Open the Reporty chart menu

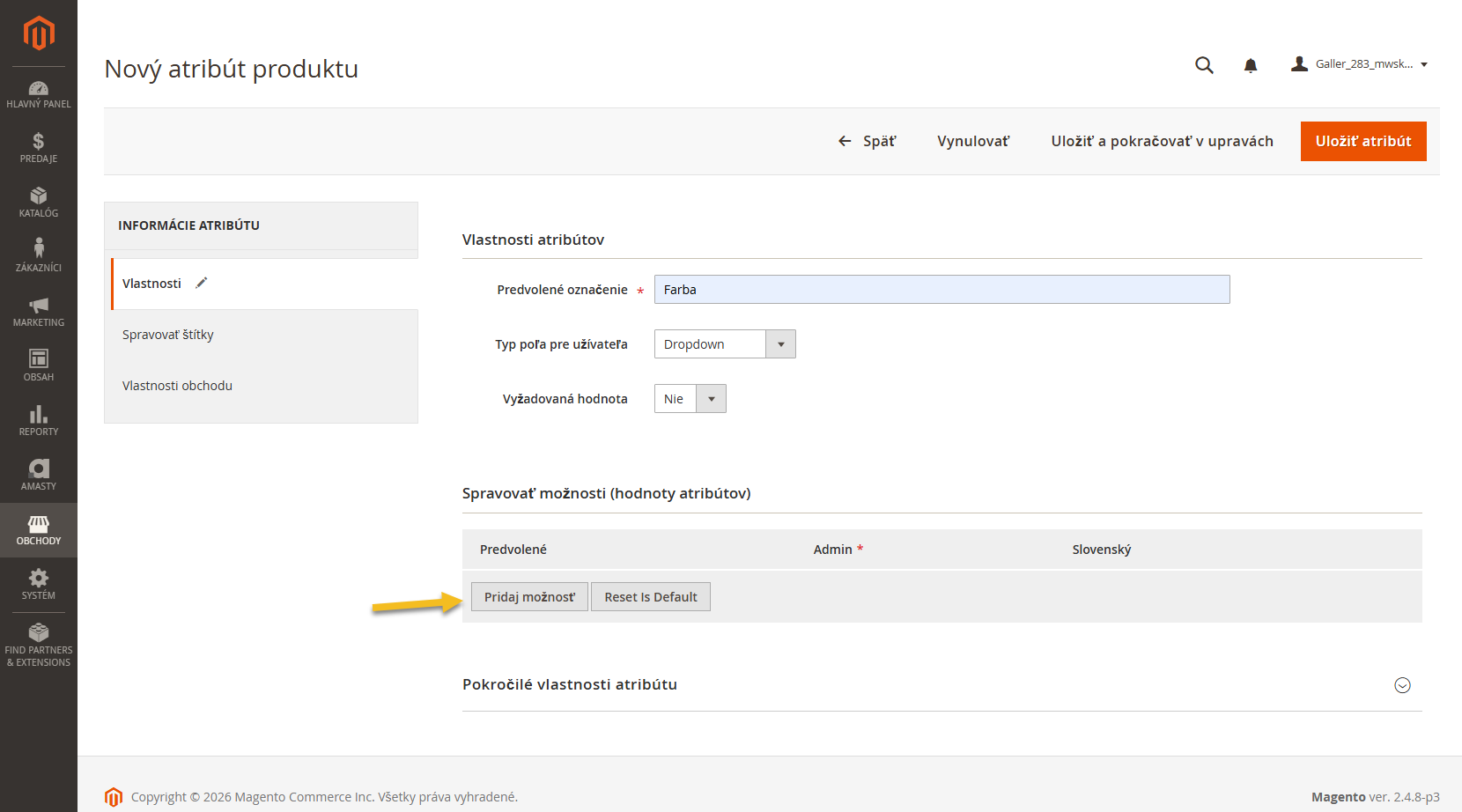pyautogui.click(x=39, y=421)
